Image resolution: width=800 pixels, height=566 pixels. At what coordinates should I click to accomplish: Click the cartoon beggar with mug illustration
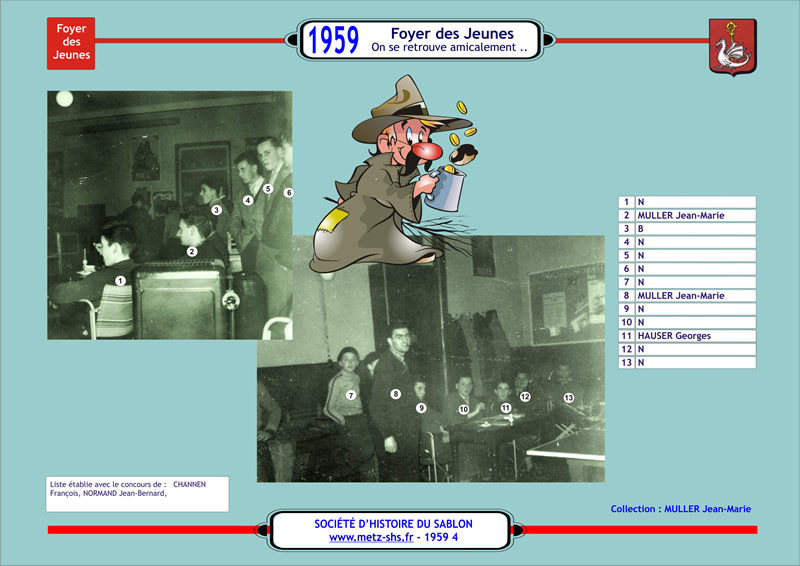tap(395, 174)
